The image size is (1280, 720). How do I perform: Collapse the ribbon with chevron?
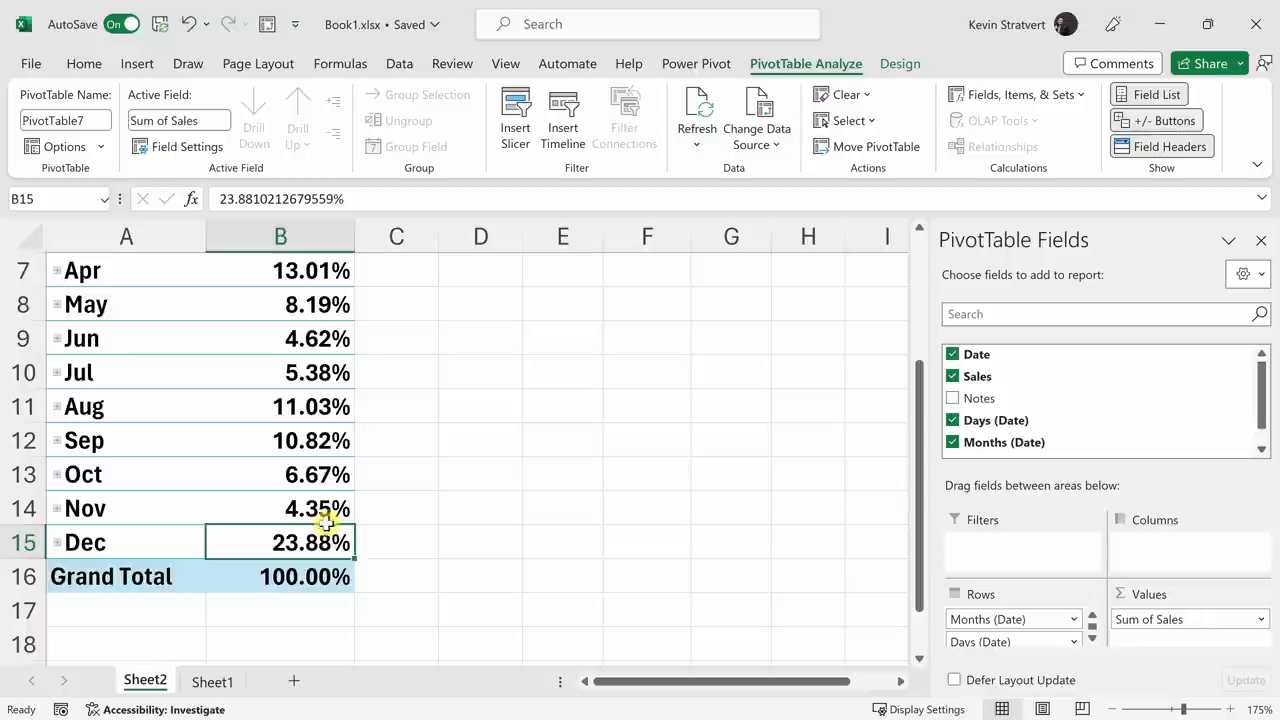[x=1258, y=165]
